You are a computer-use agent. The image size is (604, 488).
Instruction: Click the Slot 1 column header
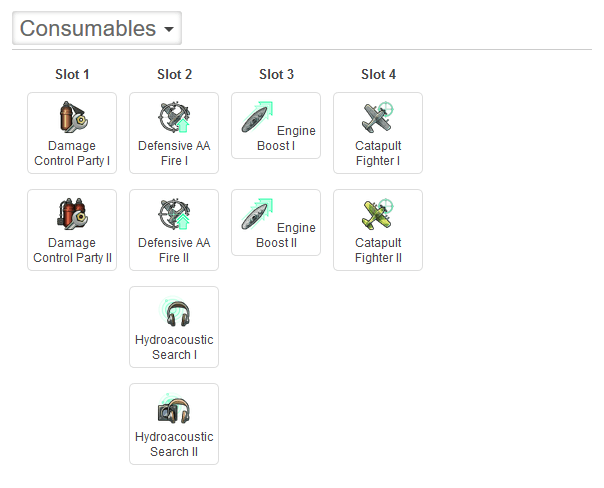pos(72,74)
